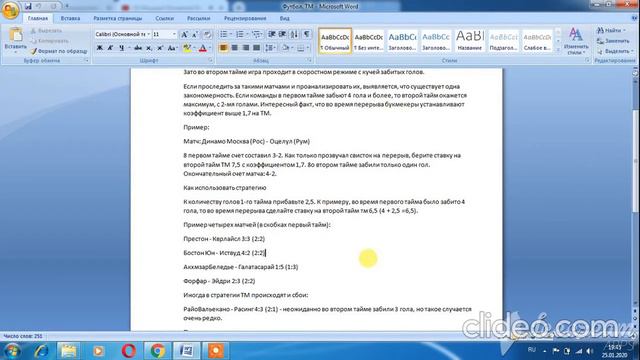Justify paragraph text

pyautogui.click(x=256, y=48)
